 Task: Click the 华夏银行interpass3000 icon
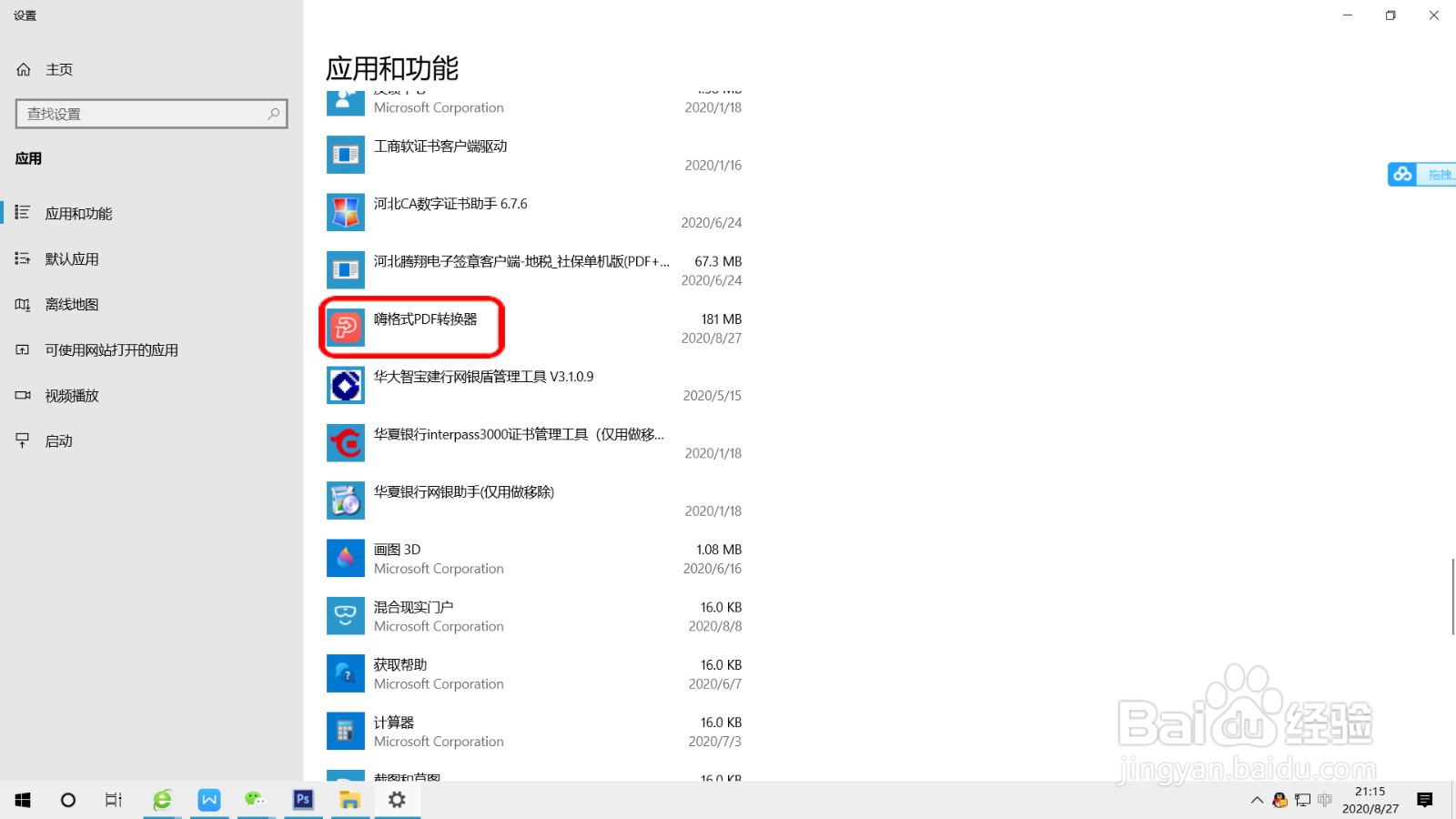tap(346, 443)
